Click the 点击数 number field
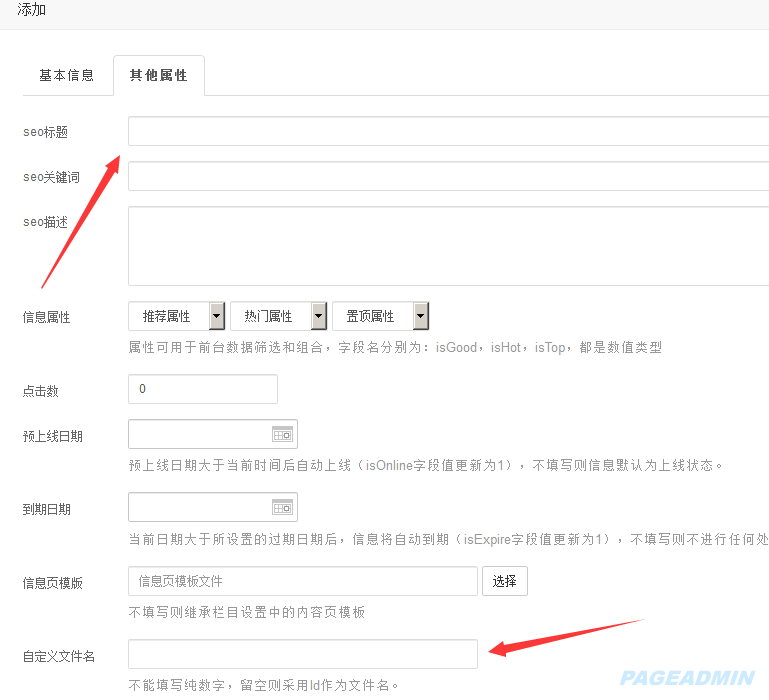This screenshot has width=769, height=700. 203,389
